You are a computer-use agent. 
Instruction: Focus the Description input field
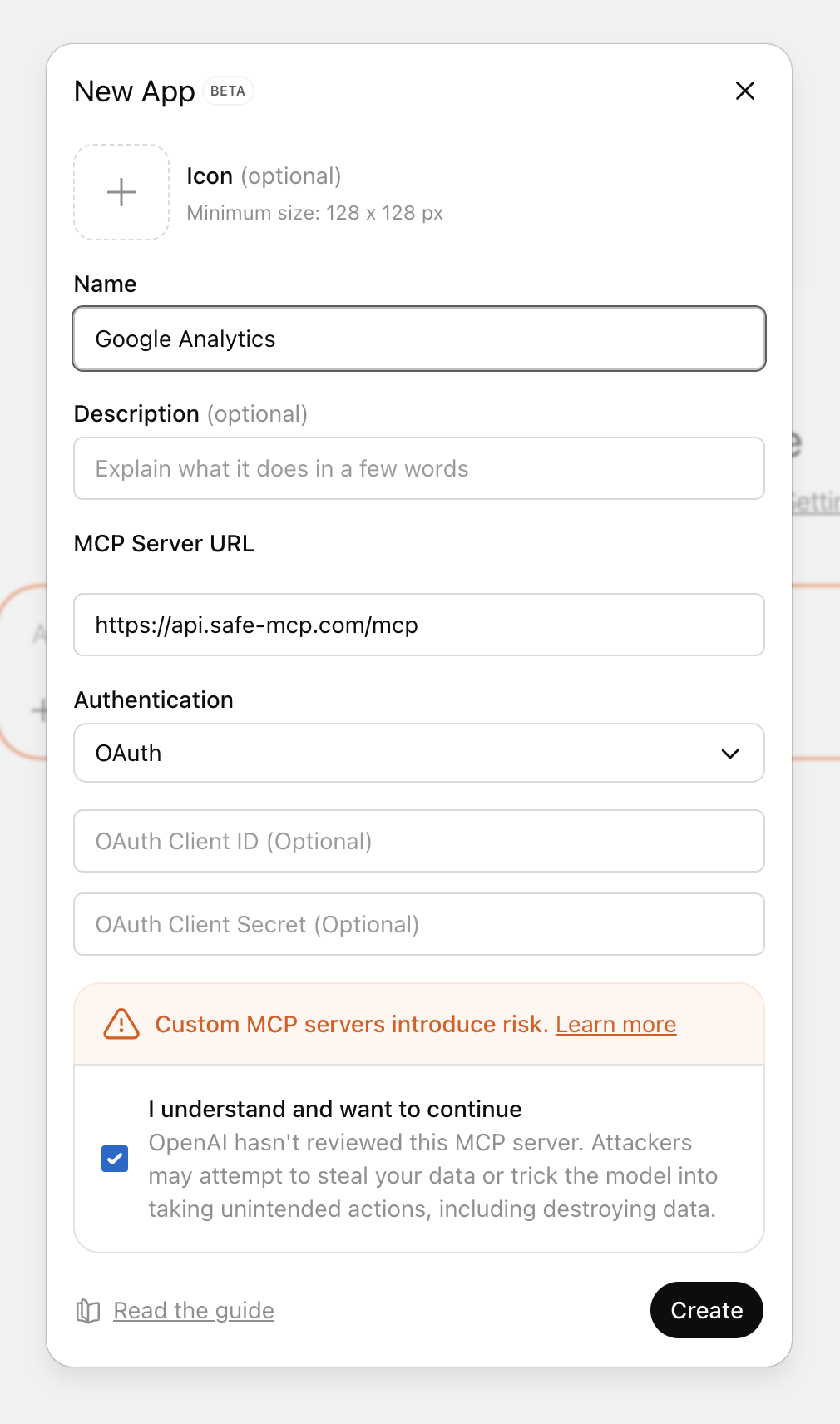(x=419, y=468)
